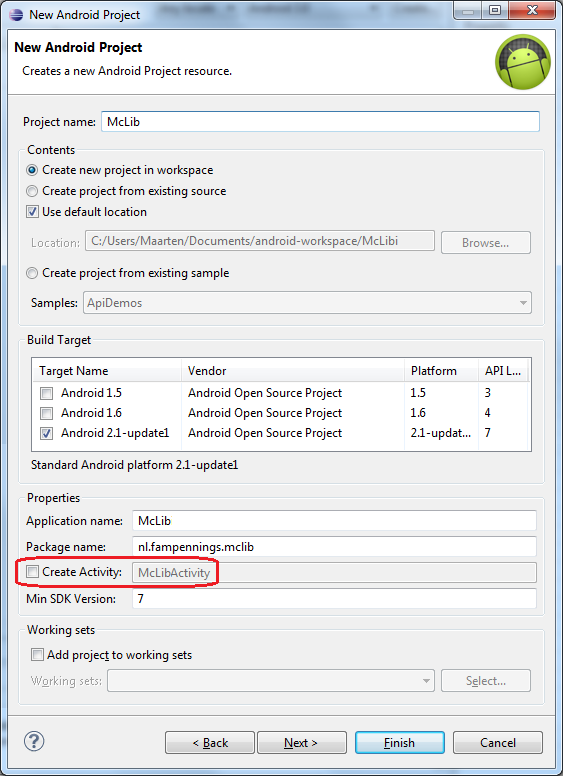This screenshot has height=776, width=563.
Task: Click the Finish button
Action: tap(399, 742)
